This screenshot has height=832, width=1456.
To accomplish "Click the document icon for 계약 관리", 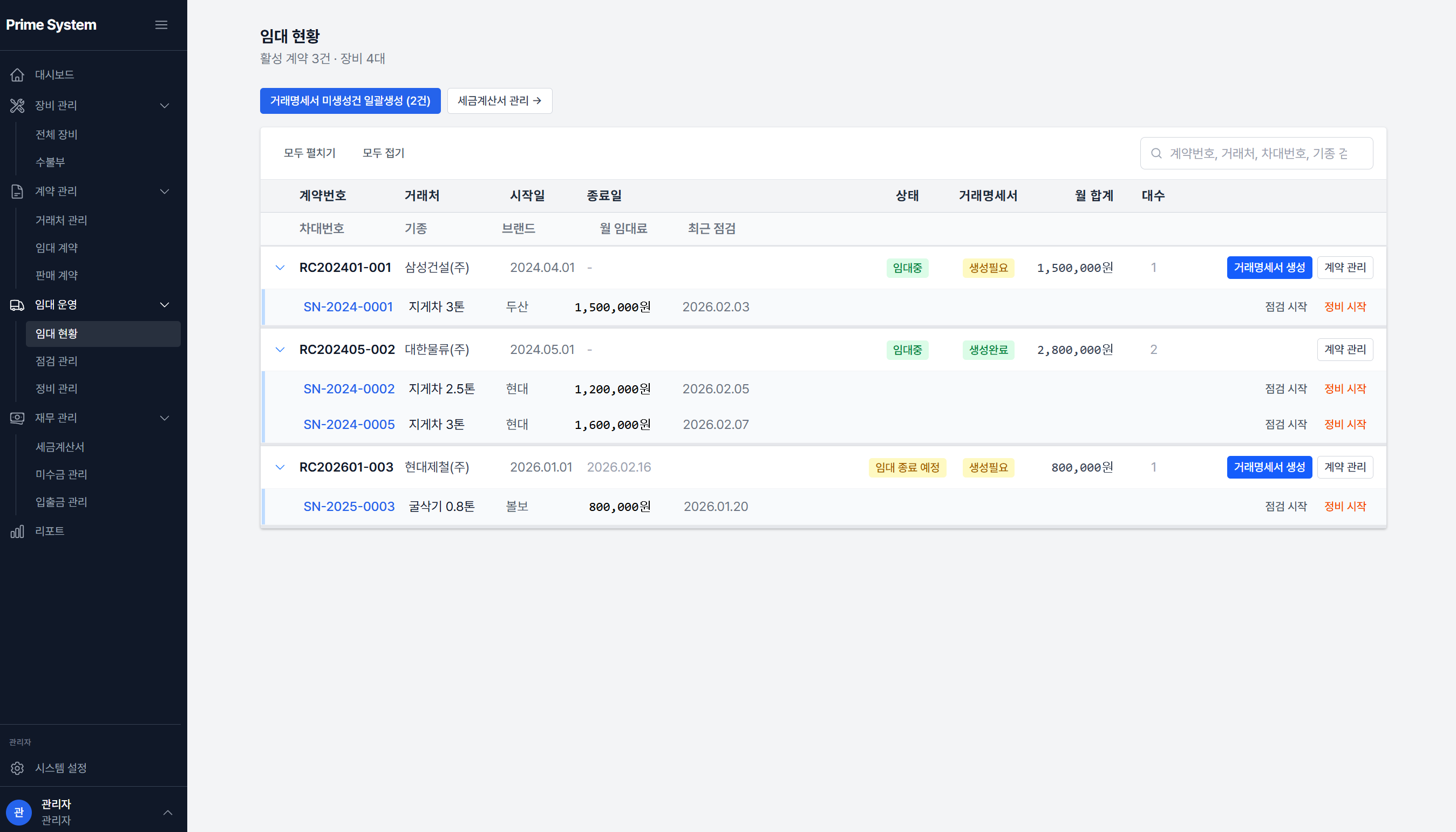I will [x=17, y=192].
